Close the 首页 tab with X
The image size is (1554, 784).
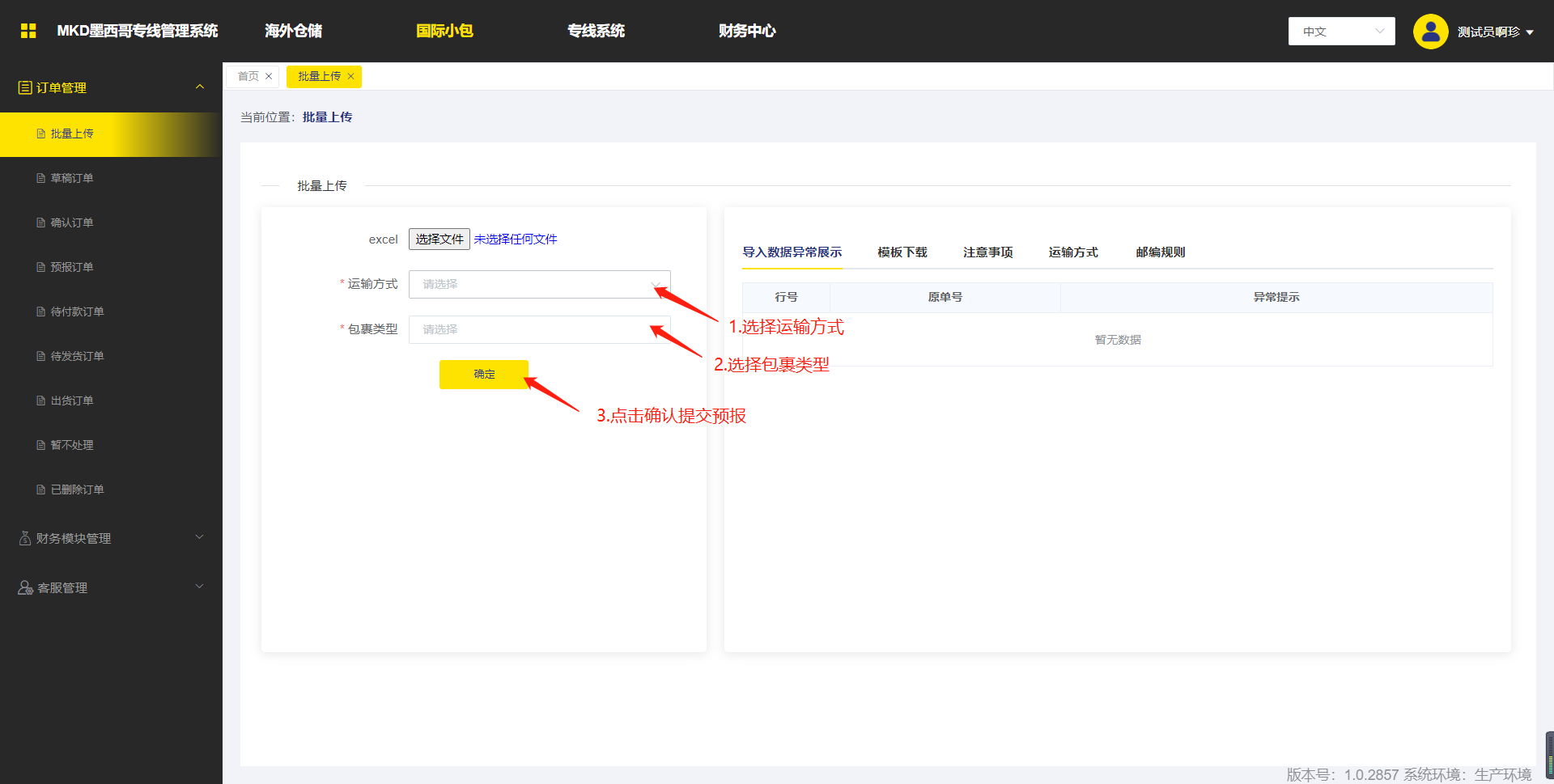[x=269, y=76]
